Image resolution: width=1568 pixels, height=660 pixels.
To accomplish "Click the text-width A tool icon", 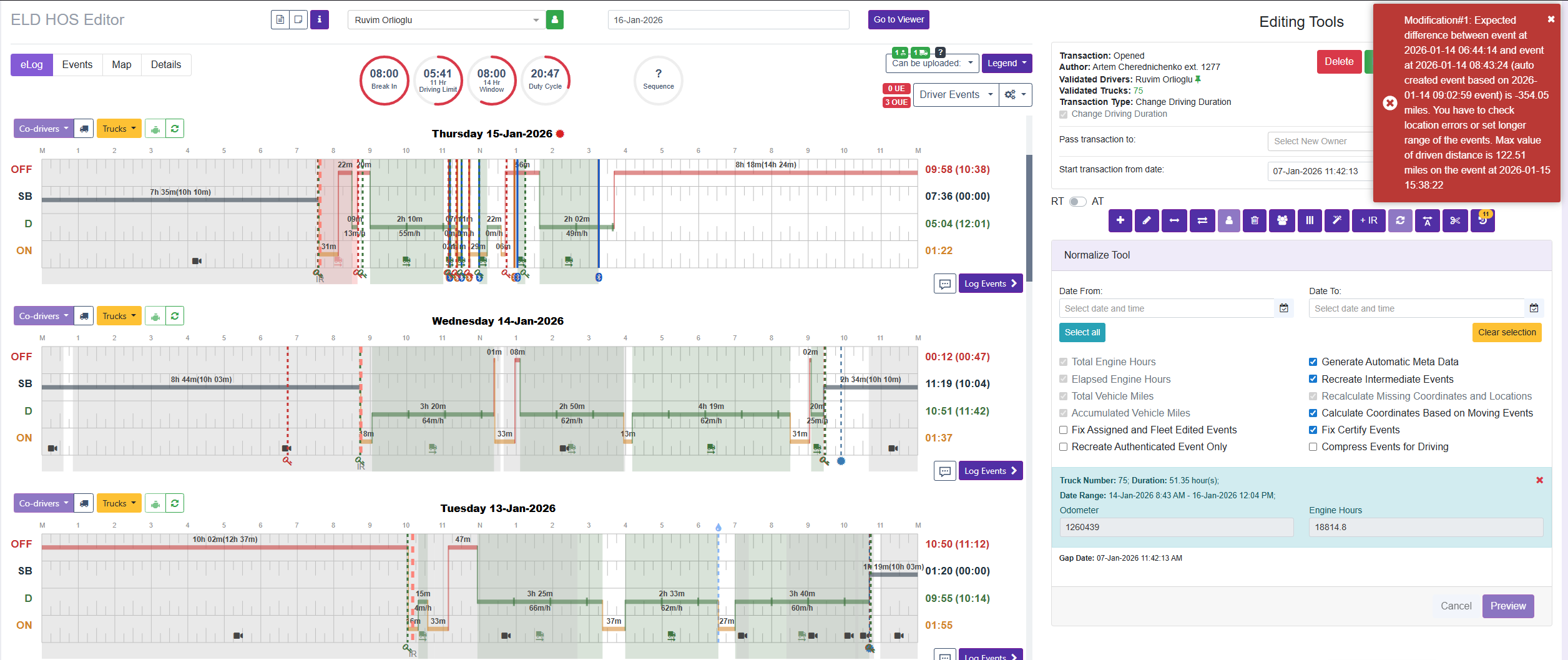I will (1428, 220).
